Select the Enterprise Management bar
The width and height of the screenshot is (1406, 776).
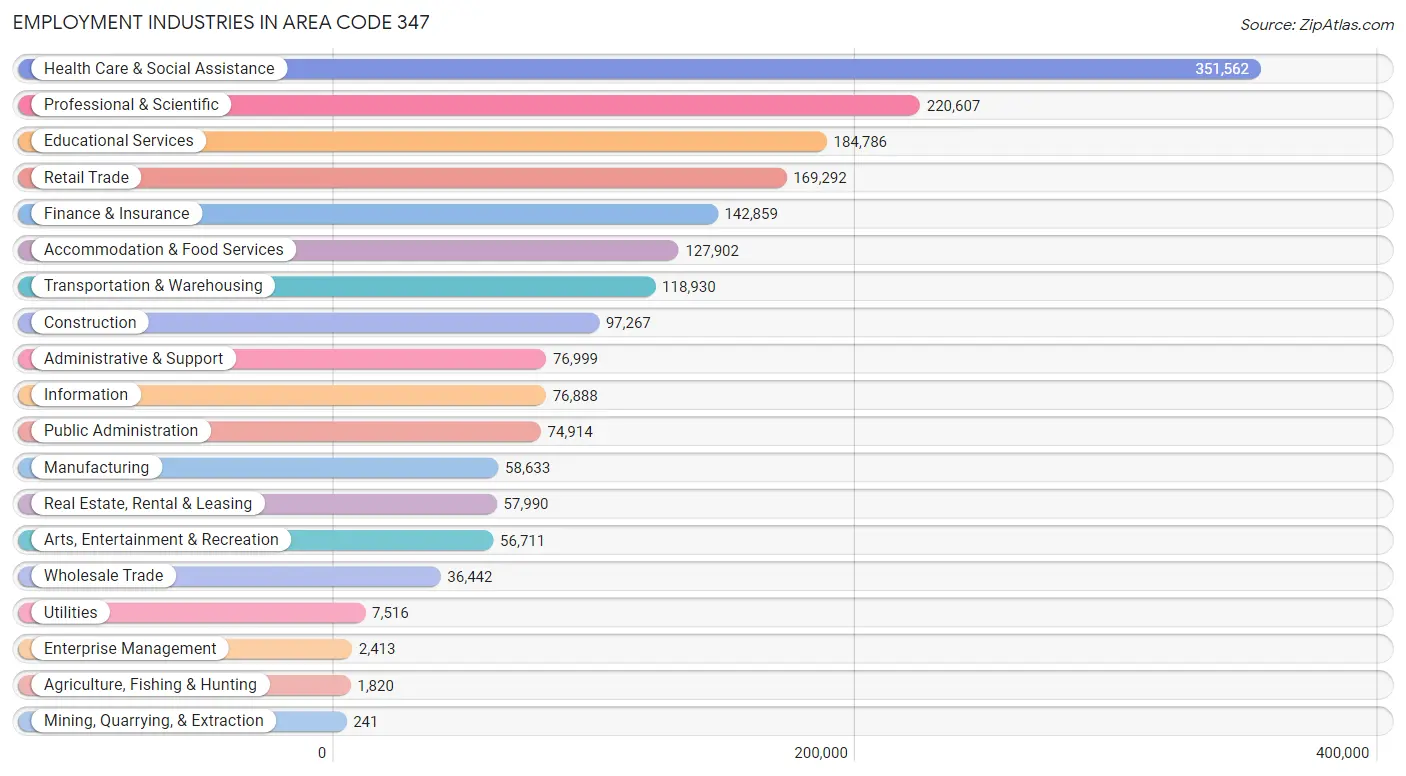tap(250, 648)
